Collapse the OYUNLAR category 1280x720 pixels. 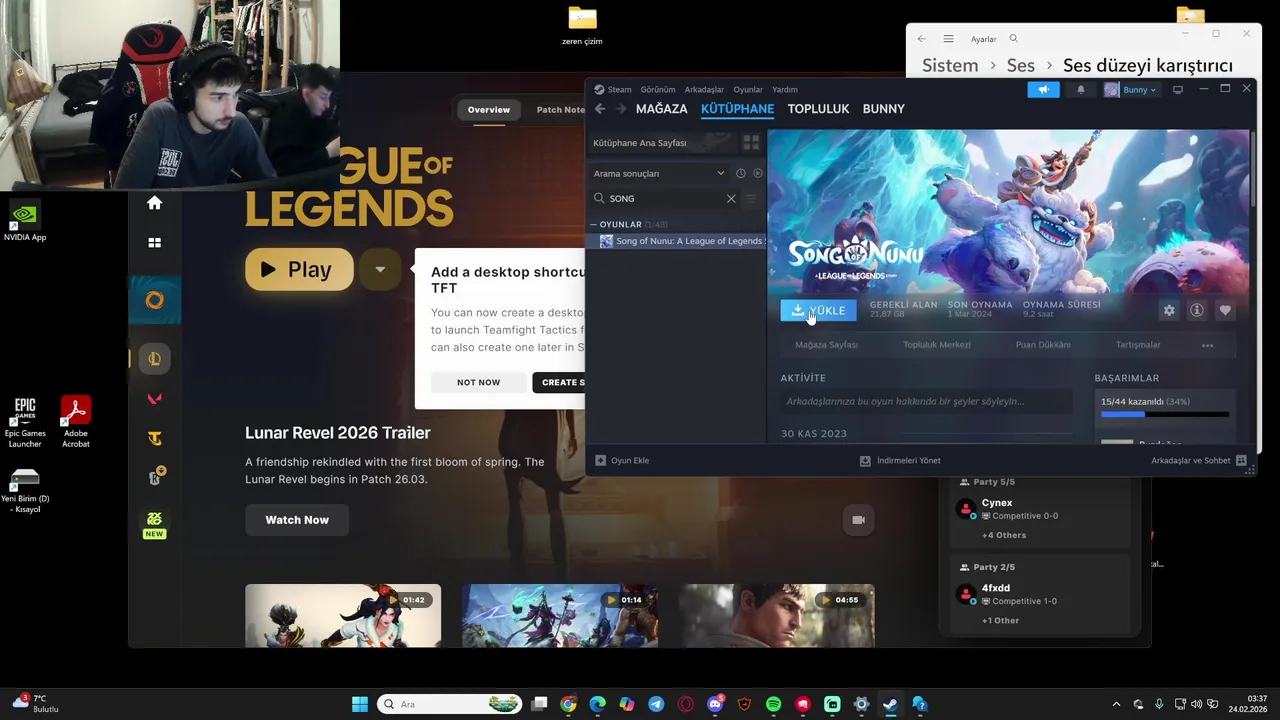tap(593, 224)
